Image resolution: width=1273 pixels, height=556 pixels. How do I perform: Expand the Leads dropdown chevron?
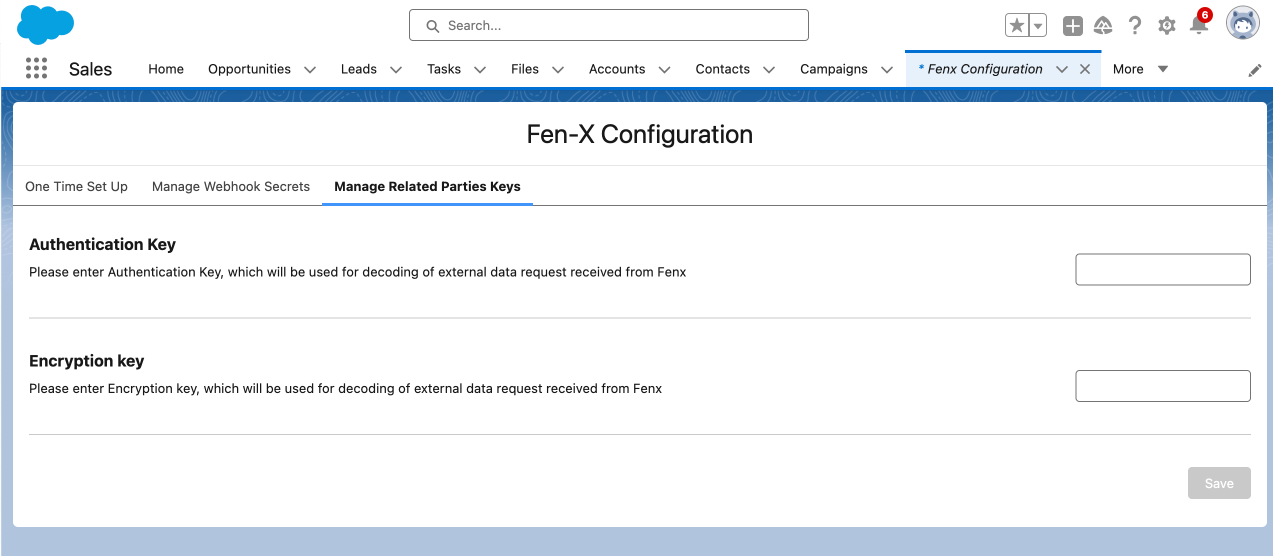tap(396, 70)
